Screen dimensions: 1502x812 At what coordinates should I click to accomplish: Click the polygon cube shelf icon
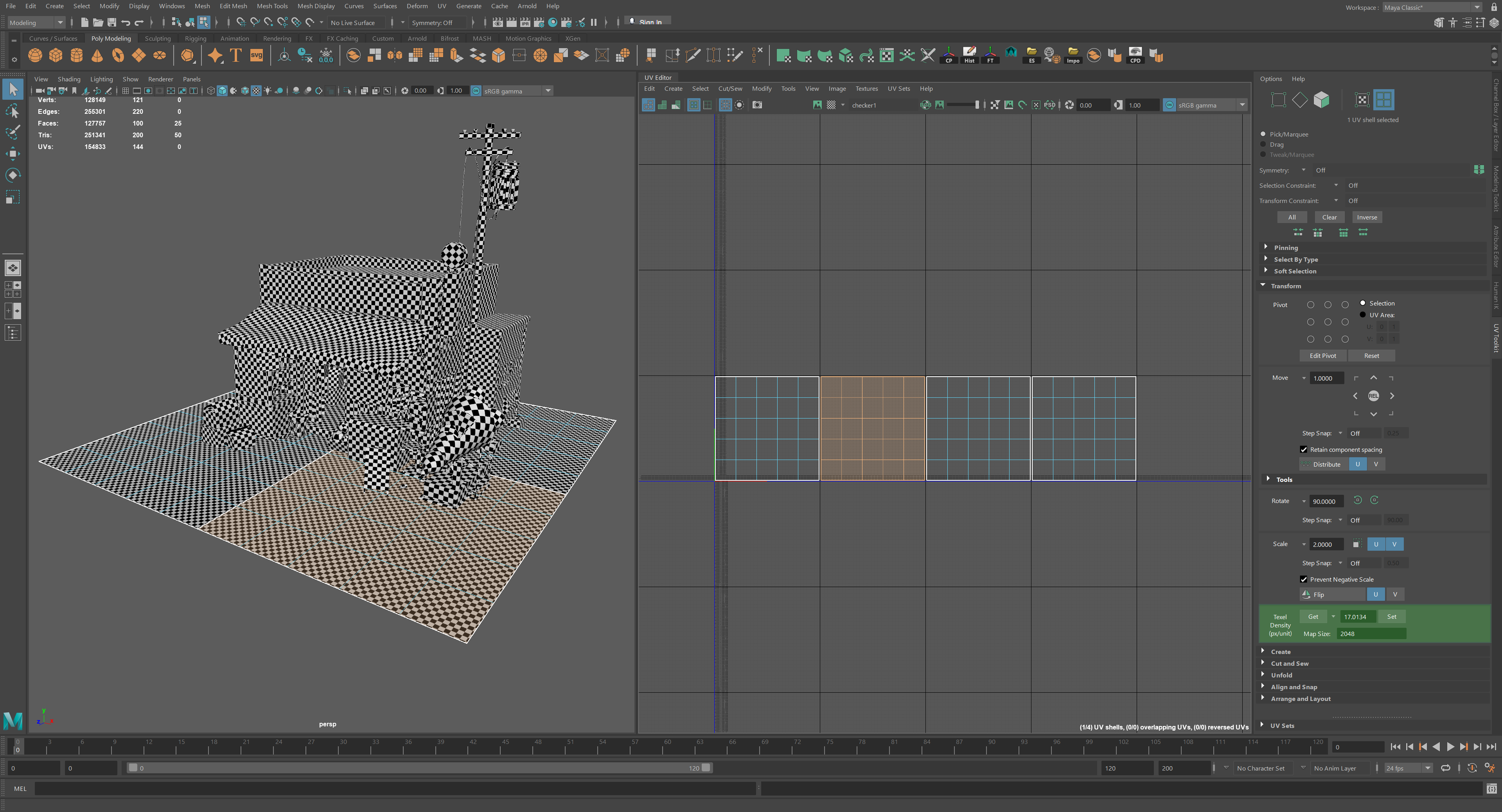[56, 56]
